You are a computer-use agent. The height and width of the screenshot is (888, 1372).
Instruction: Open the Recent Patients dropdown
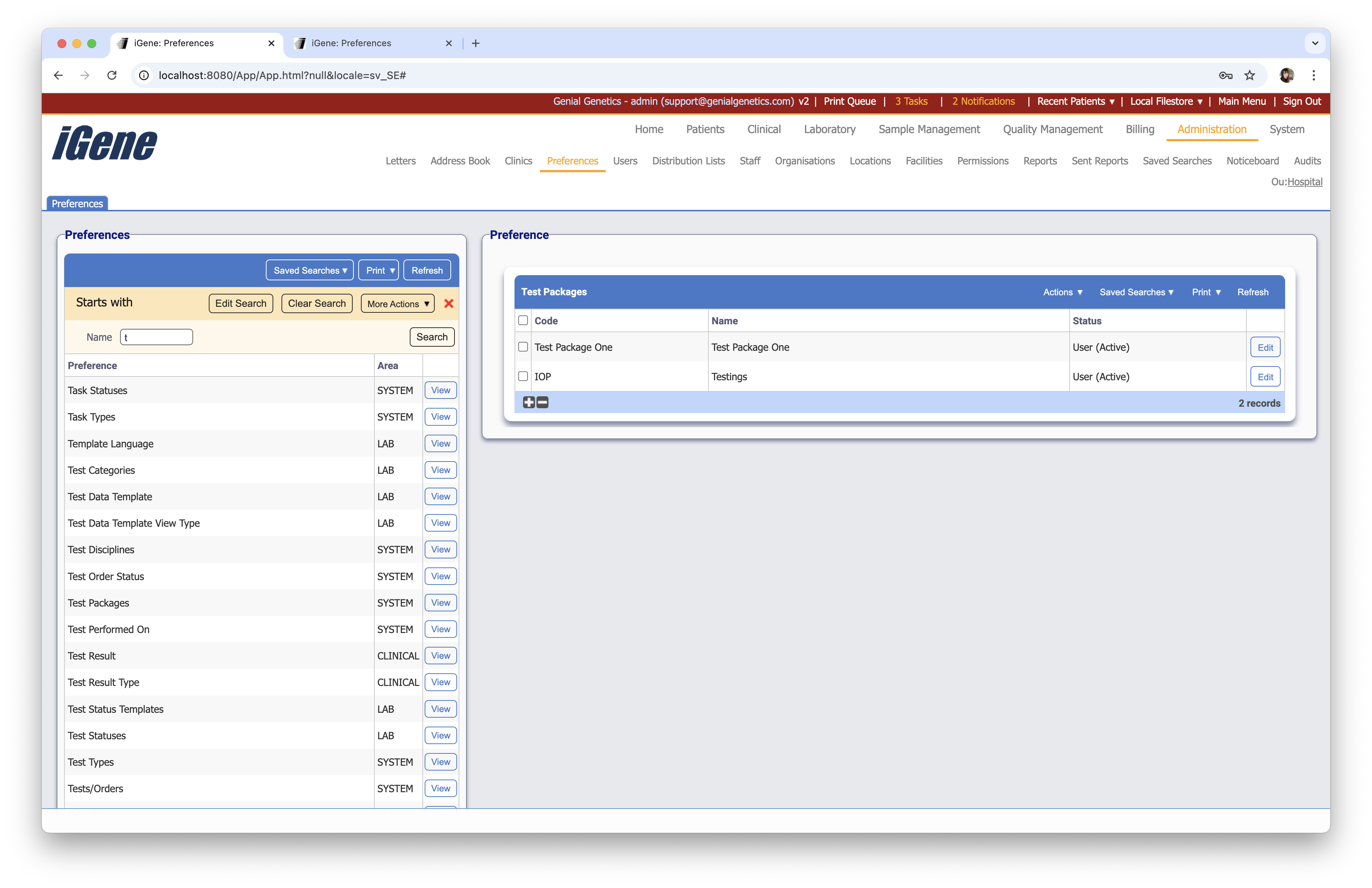click(1074, 101)
